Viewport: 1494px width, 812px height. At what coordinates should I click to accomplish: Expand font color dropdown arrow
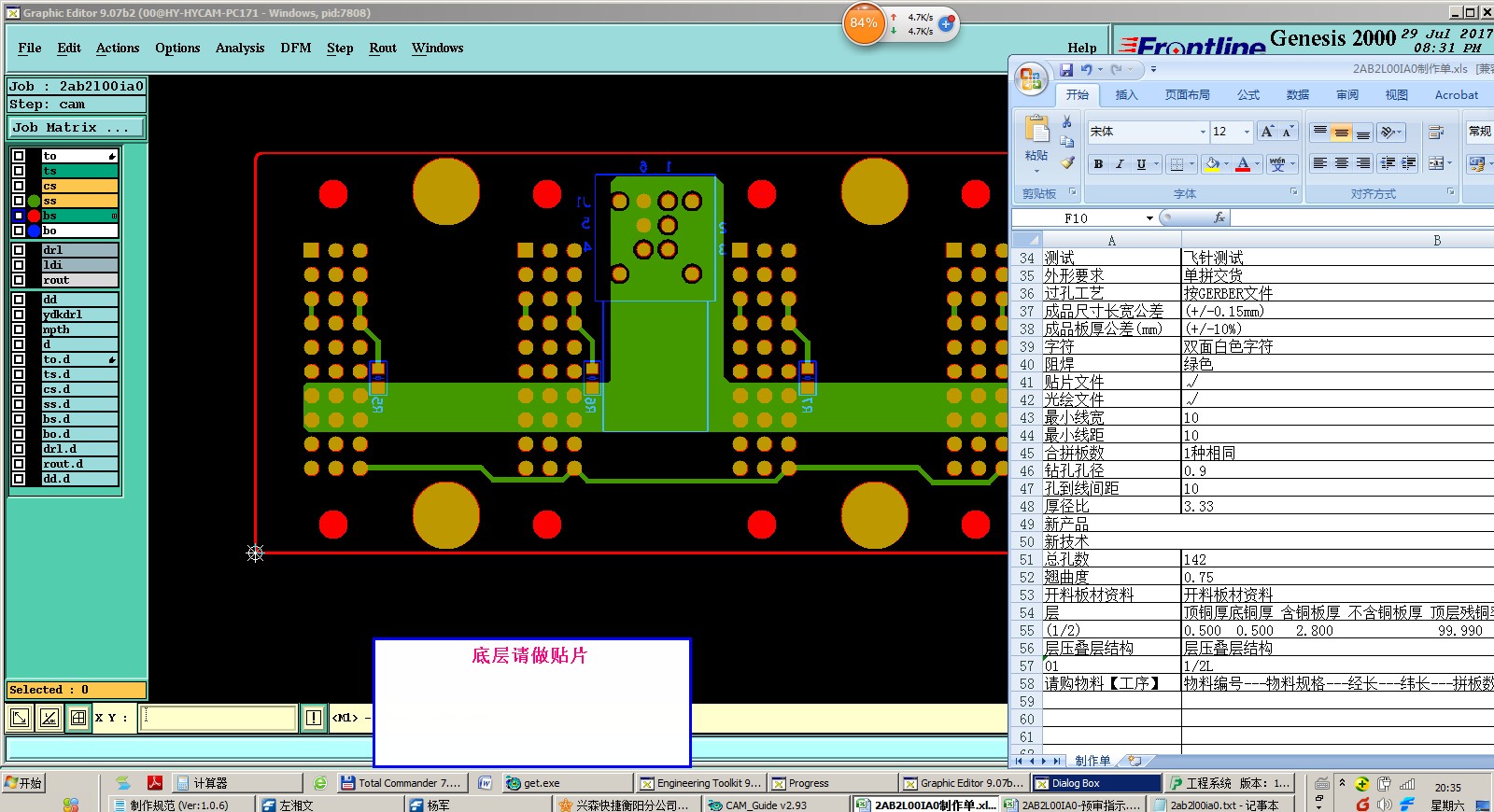[x=1257, y=164]
